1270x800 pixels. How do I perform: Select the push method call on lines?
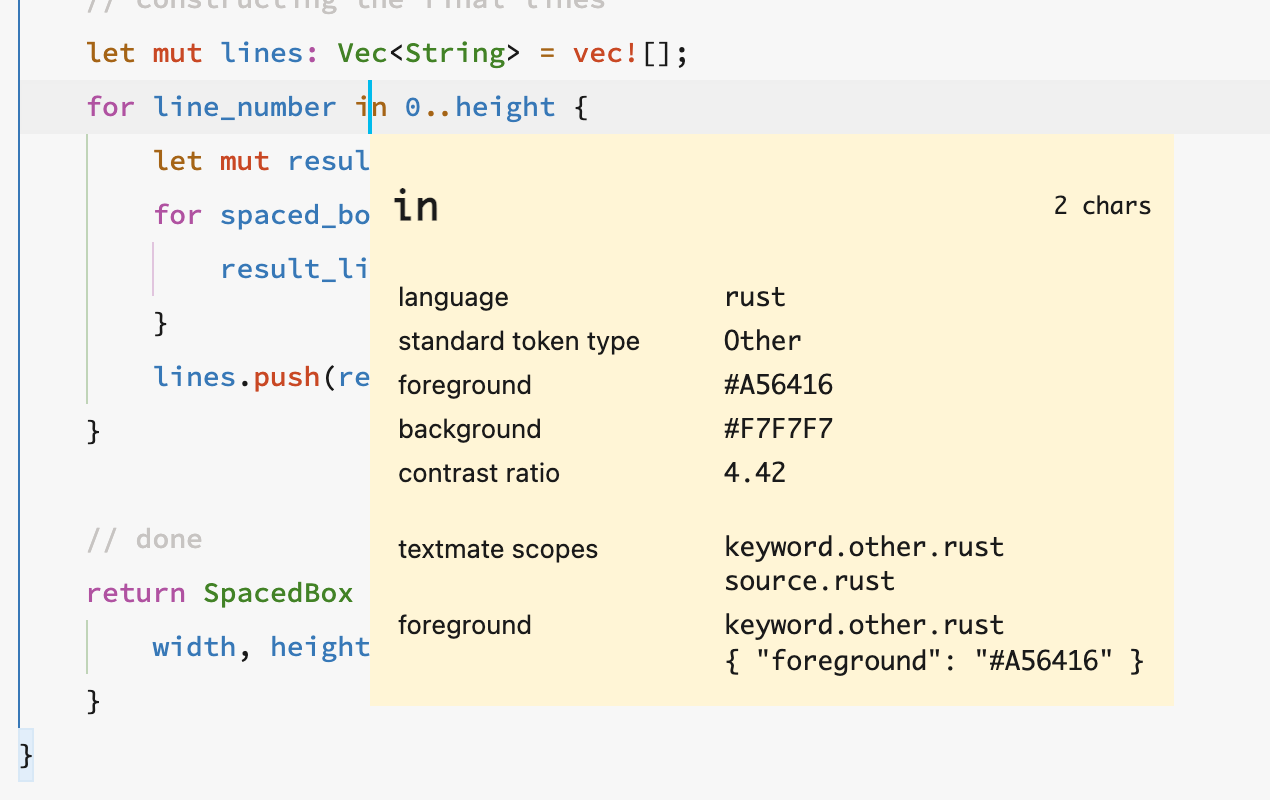point(287,376)
